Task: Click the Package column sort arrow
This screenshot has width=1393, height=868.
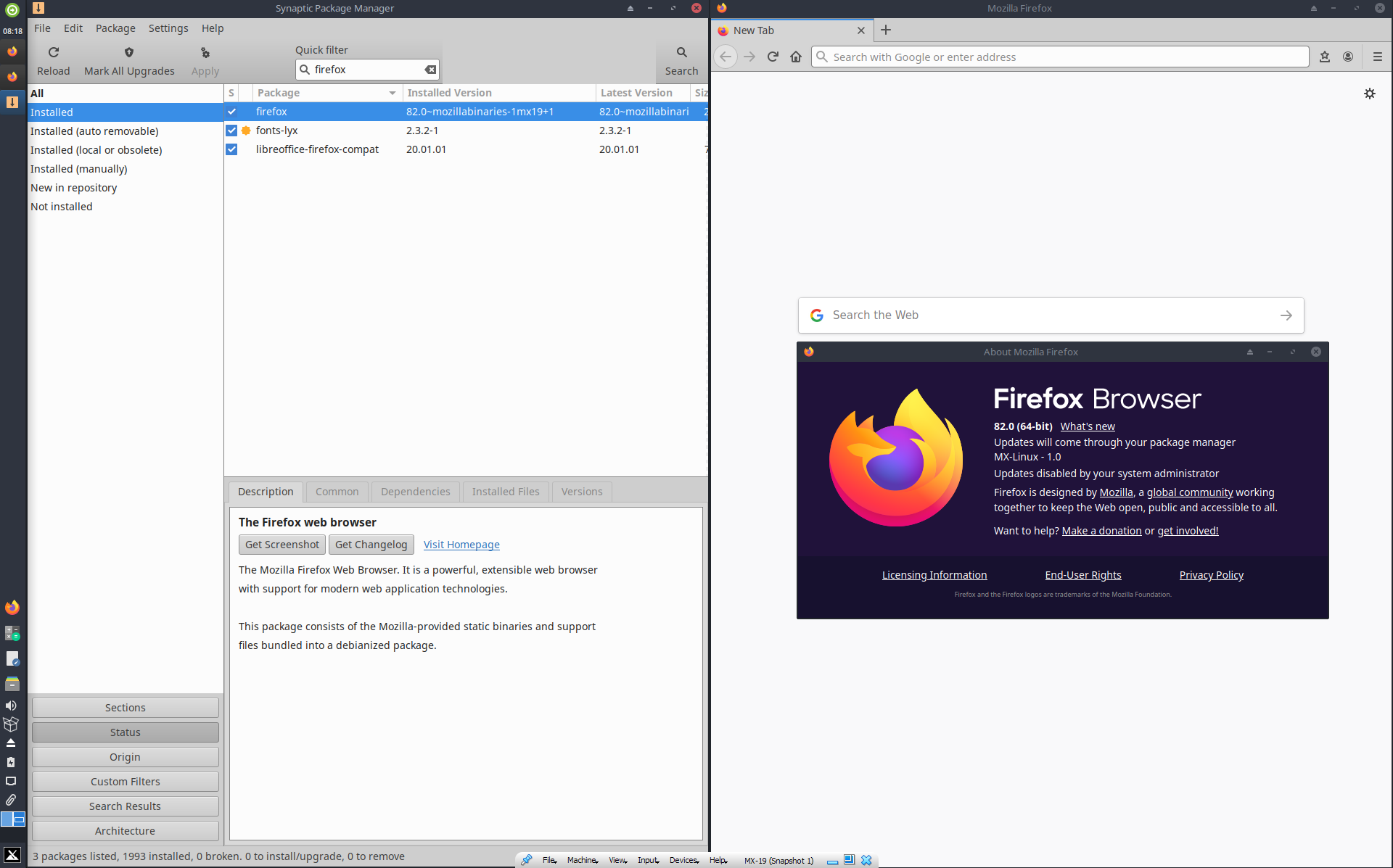Action: [x=392, y=93]
